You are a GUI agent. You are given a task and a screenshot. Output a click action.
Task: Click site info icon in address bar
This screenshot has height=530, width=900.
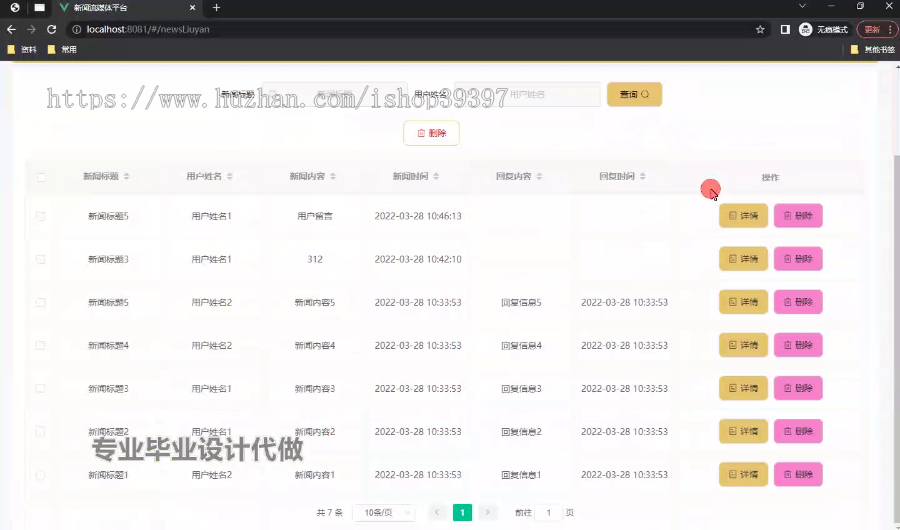tap(76, 29)
